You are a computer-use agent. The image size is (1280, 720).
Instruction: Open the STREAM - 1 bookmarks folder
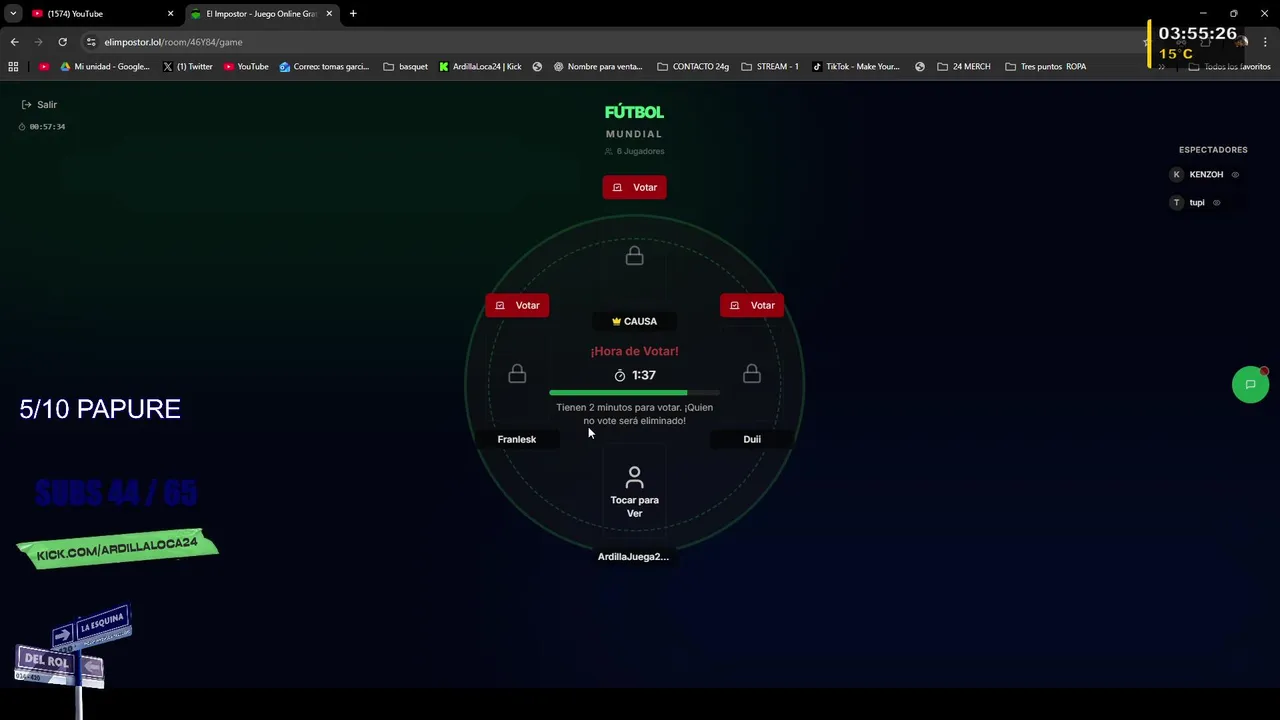coord(770,67)
